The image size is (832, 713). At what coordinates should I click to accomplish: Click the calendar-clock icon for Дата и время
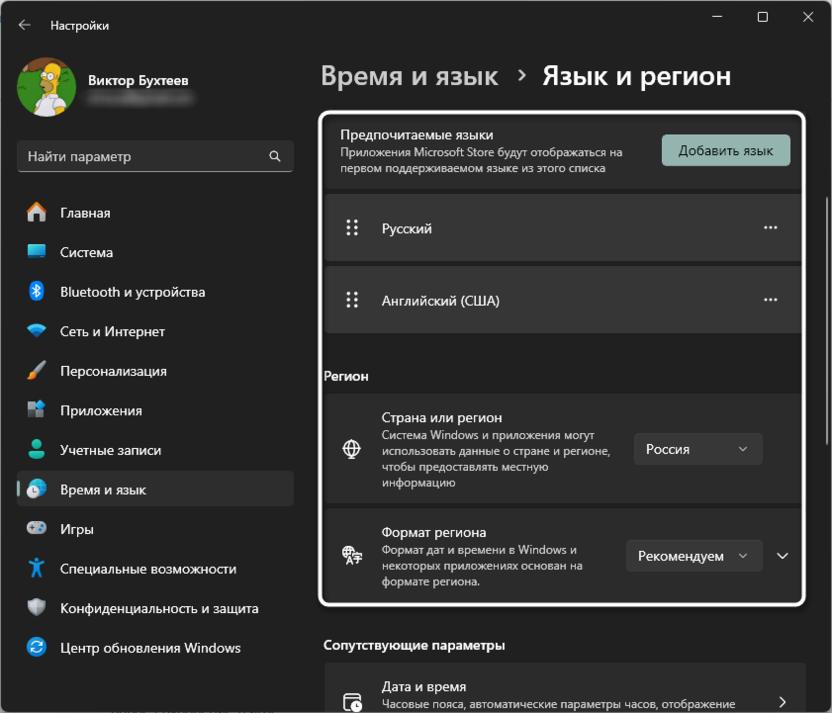[x=352, y=702]
